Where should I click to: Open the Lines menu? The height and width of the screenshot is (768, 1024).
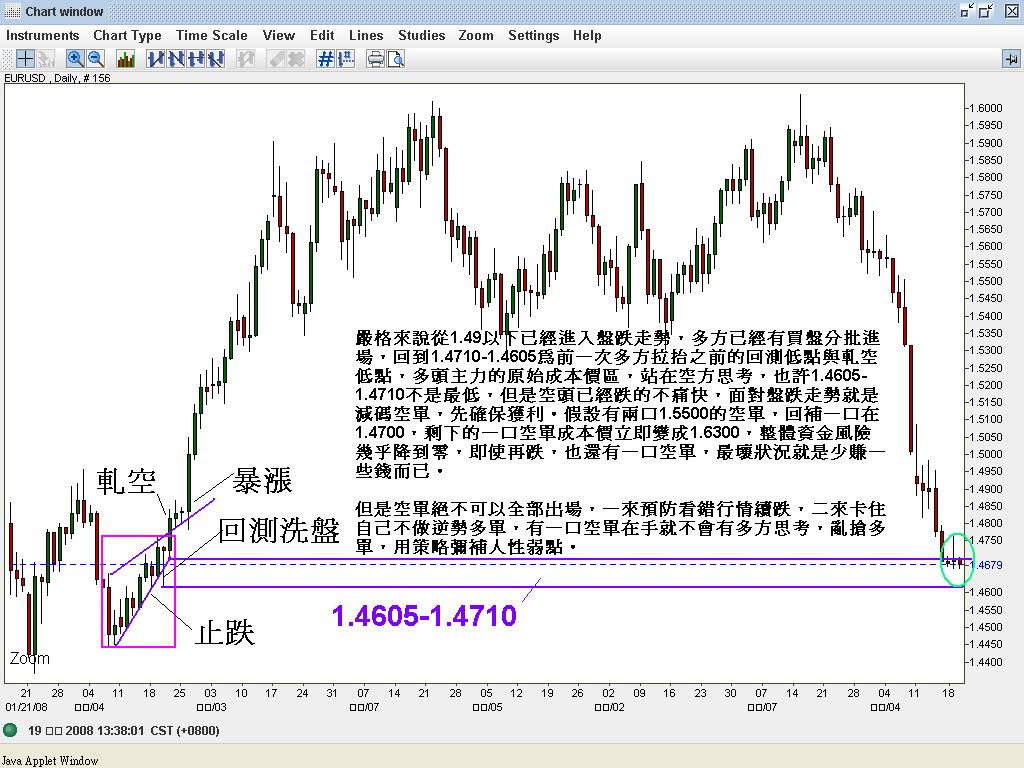point(366,35)
